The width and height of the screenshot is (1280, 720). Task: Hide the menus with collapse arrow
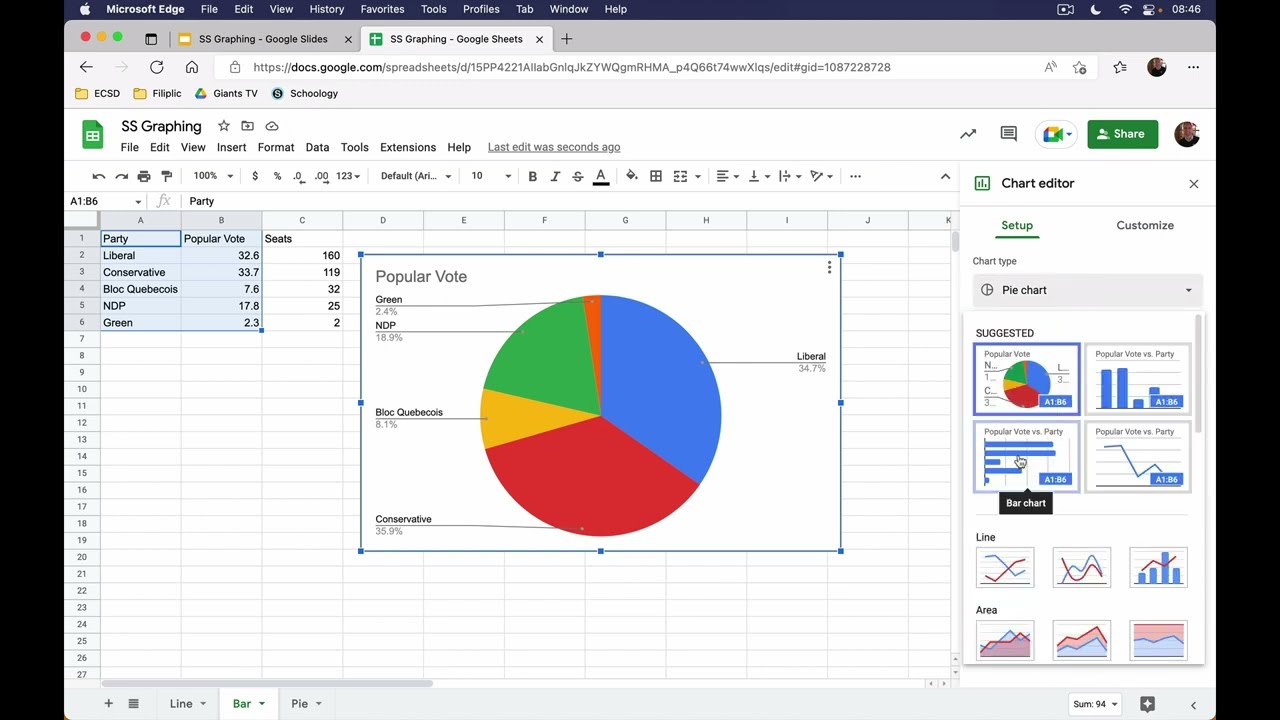[x=945, y=176]
